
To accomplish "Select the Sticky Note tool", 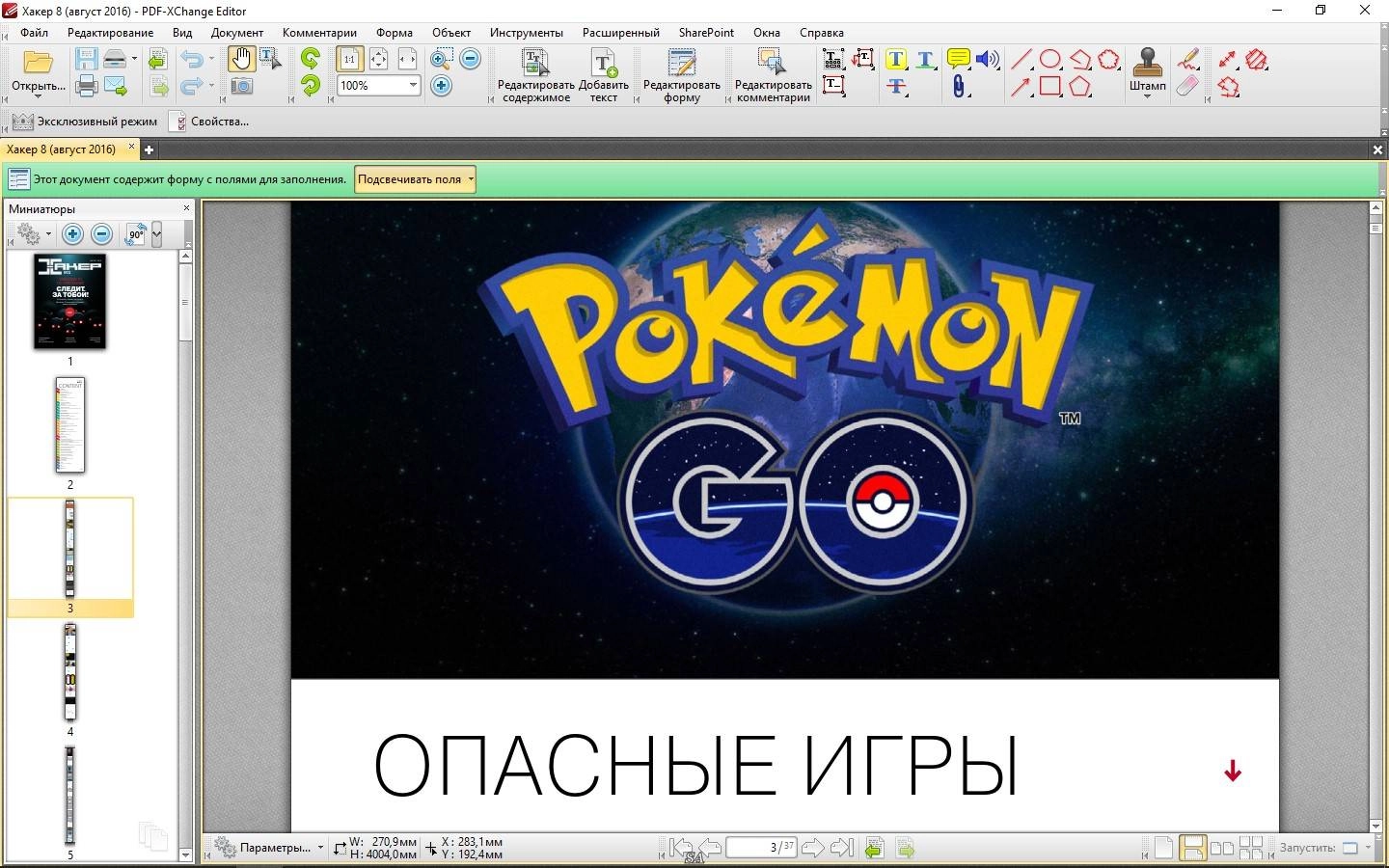I will tap(958, 60).
